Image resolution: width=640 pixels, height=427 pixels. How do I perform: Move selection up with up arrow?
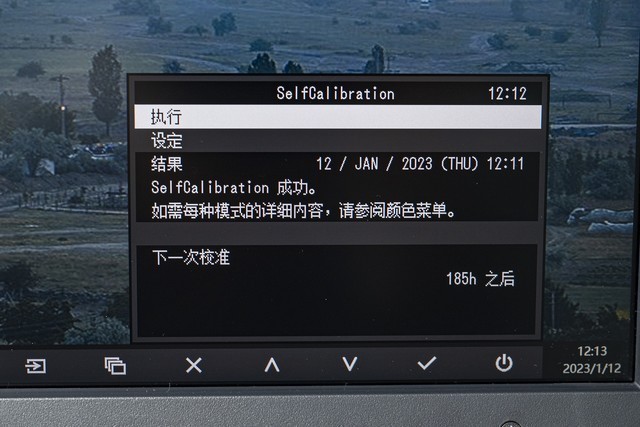pos(272,365)
